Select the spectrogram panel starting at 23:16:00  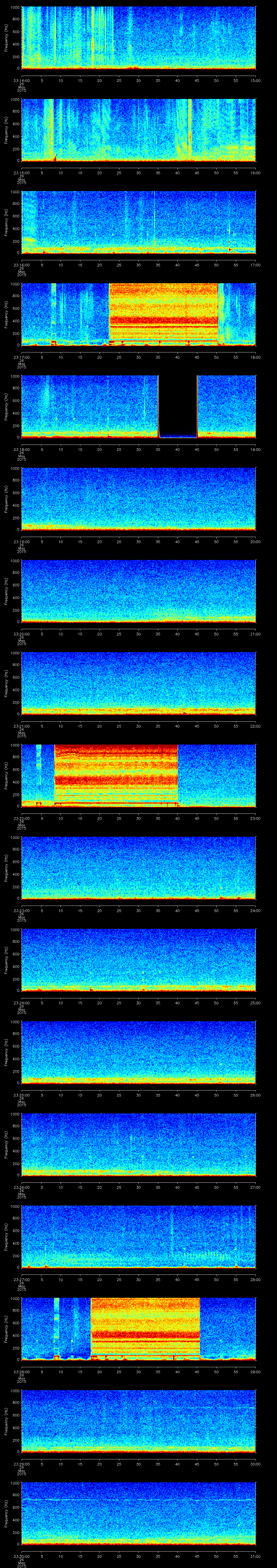click(x=138, y=223)
